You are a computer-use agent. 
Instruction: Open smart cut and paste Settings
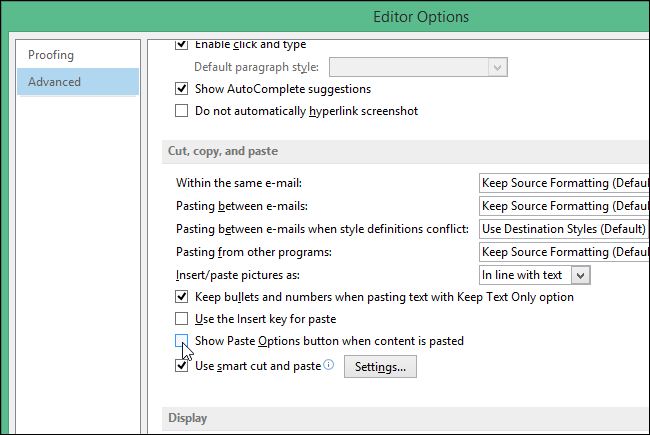click(380, 367)
